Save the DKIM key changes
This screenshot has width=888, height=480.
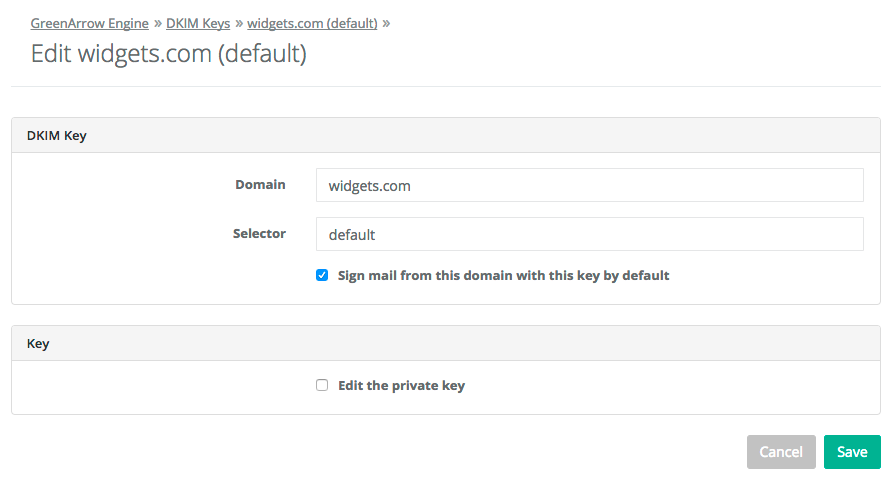tap(852, 452)
